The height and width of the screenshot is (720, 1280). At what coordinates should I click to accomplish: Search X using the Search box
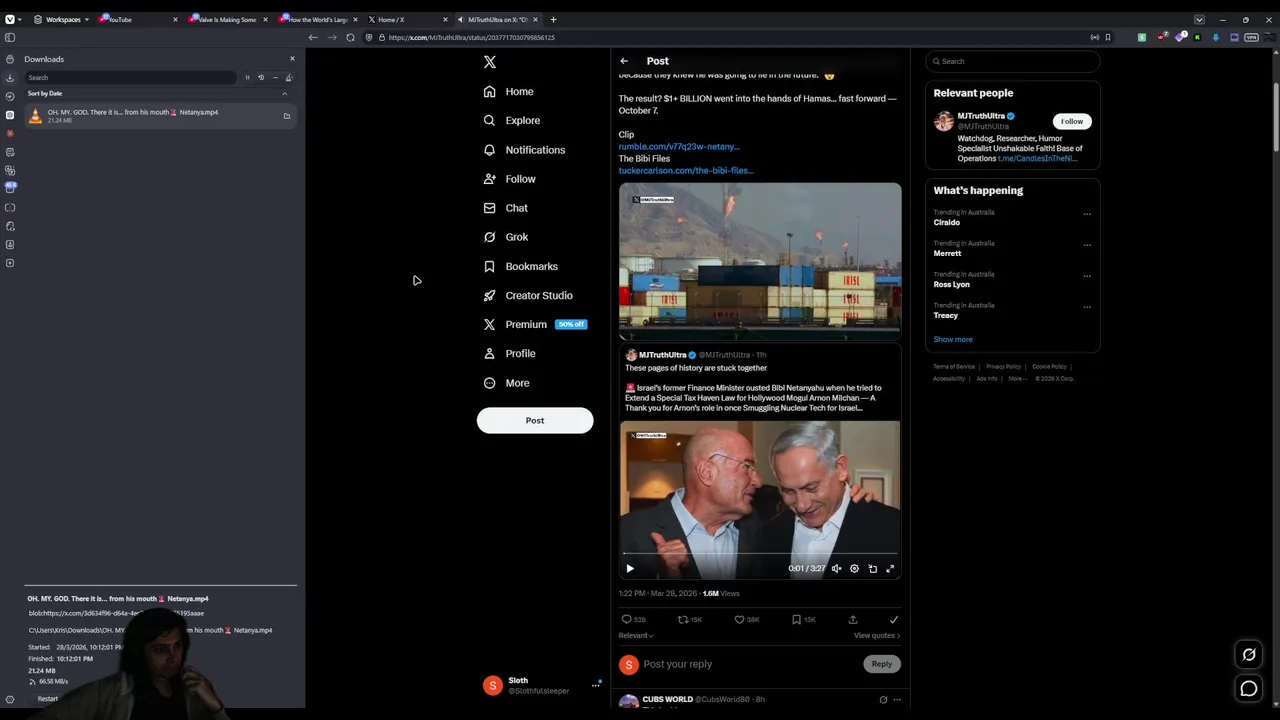(1013, 61)
